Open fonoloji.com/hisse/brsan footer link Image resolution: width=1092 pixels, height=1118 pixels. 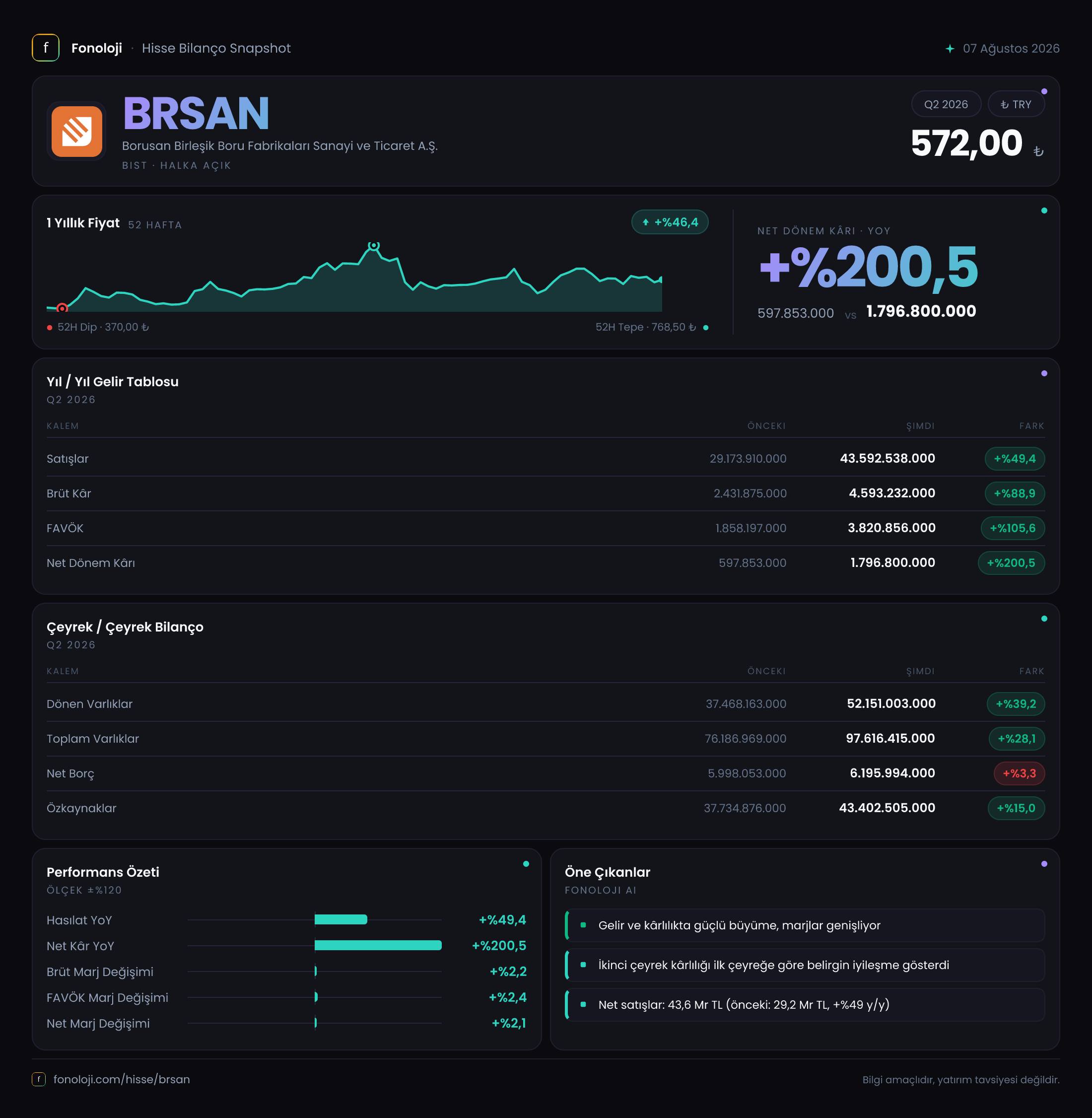click(122, 1079)
